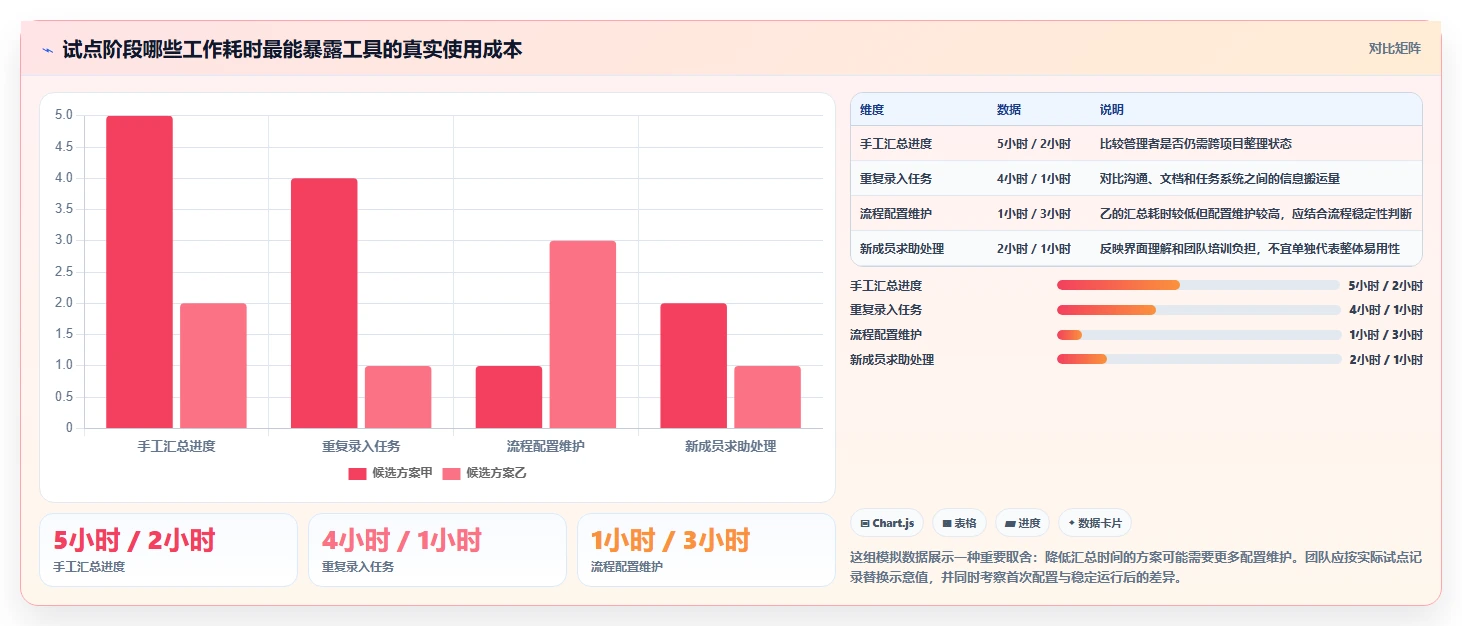Screen dimensions: 1462x626
Task: Click the 候选方案乙 bar for 重复录入任务
Action: pyautogui.click(x=398, y=397)
